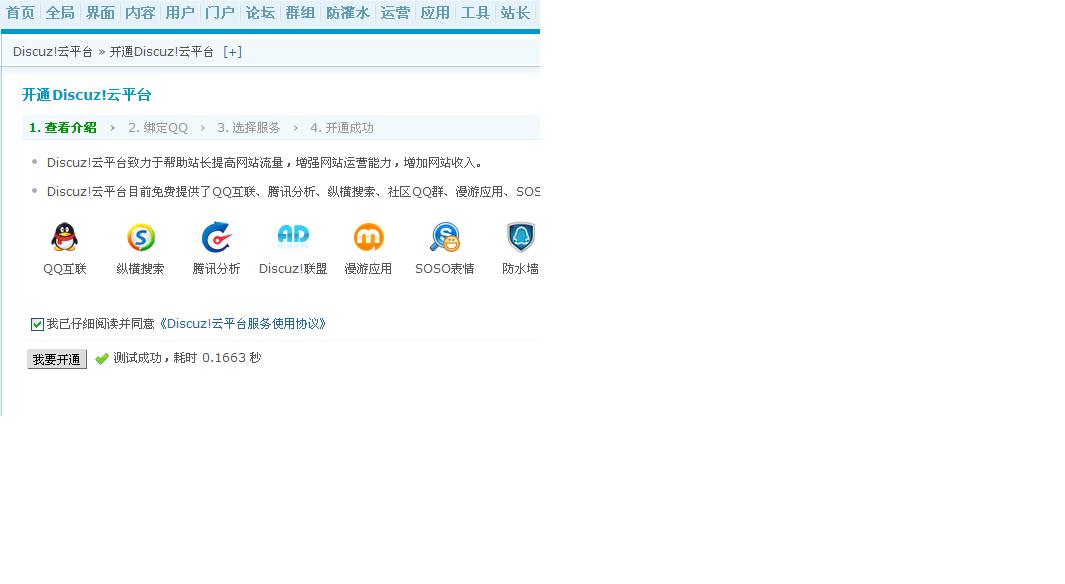Viewport: 1065px width, 584px height.
Task: Open the 运营 menu
Action: point(395,13)
